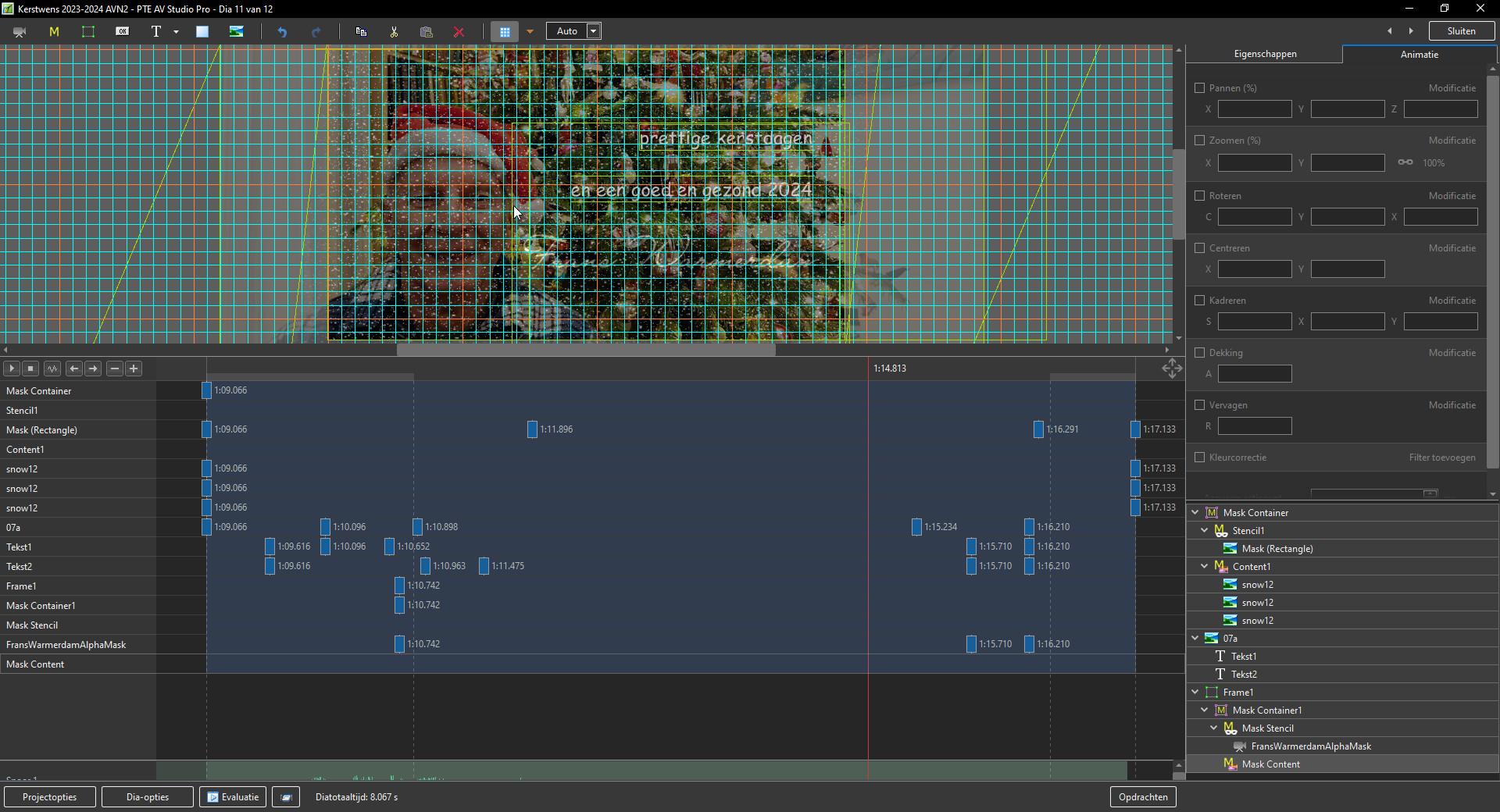Enable the Roteren checkbox
The height and width of the screenshot is (812, 1500).
tap(1200, 196)
